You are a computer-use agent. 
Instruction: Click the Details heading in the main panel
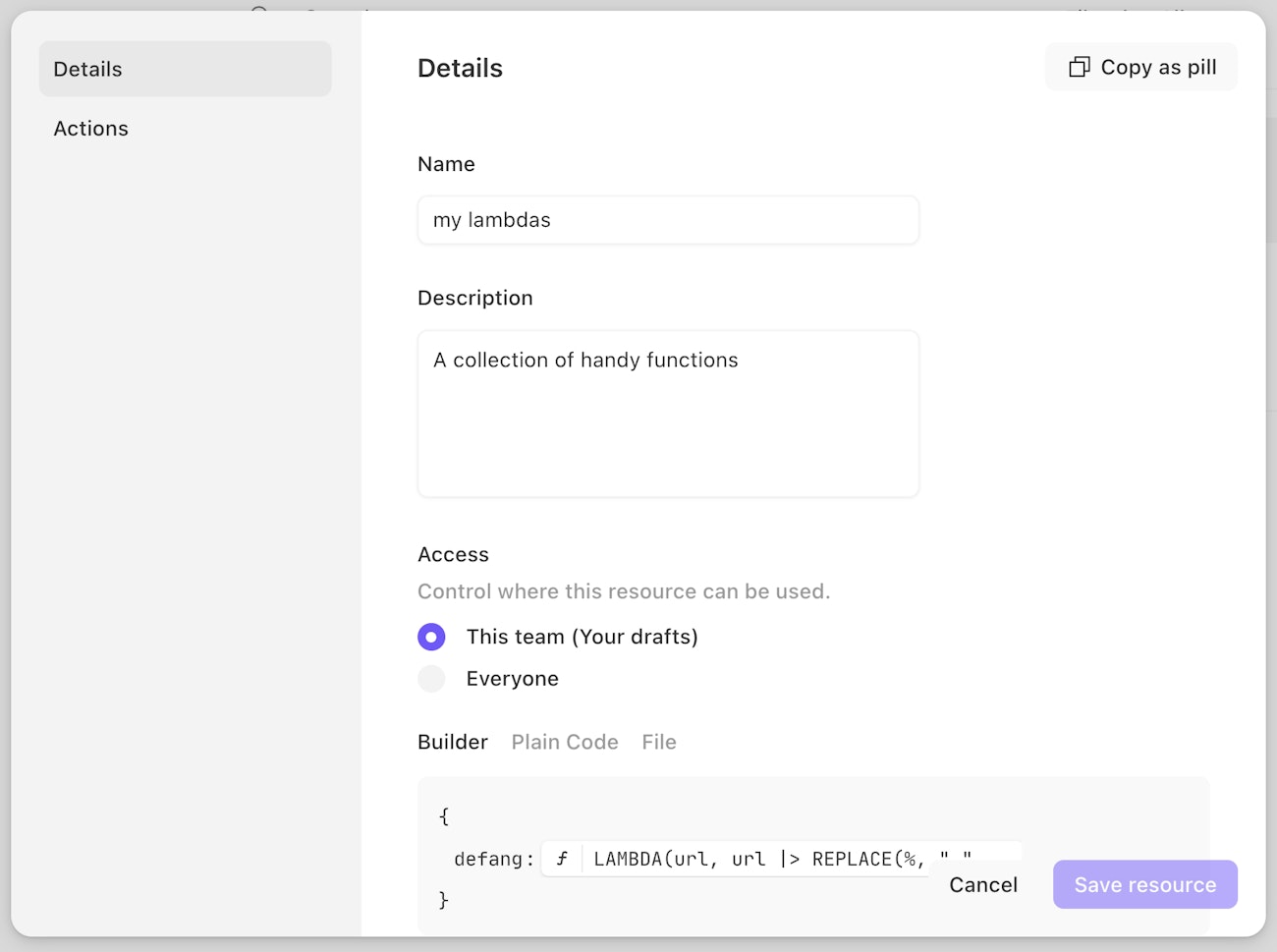click(460, 68)
